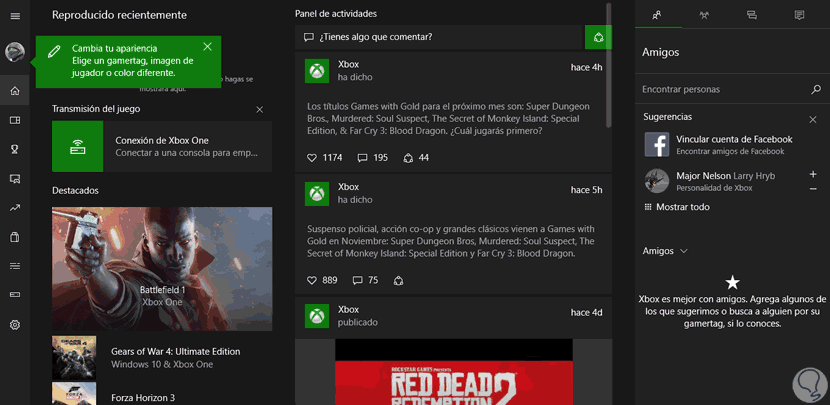
Task: Open Settings gear in the sidebar
Action: click(x=15, y=325)
